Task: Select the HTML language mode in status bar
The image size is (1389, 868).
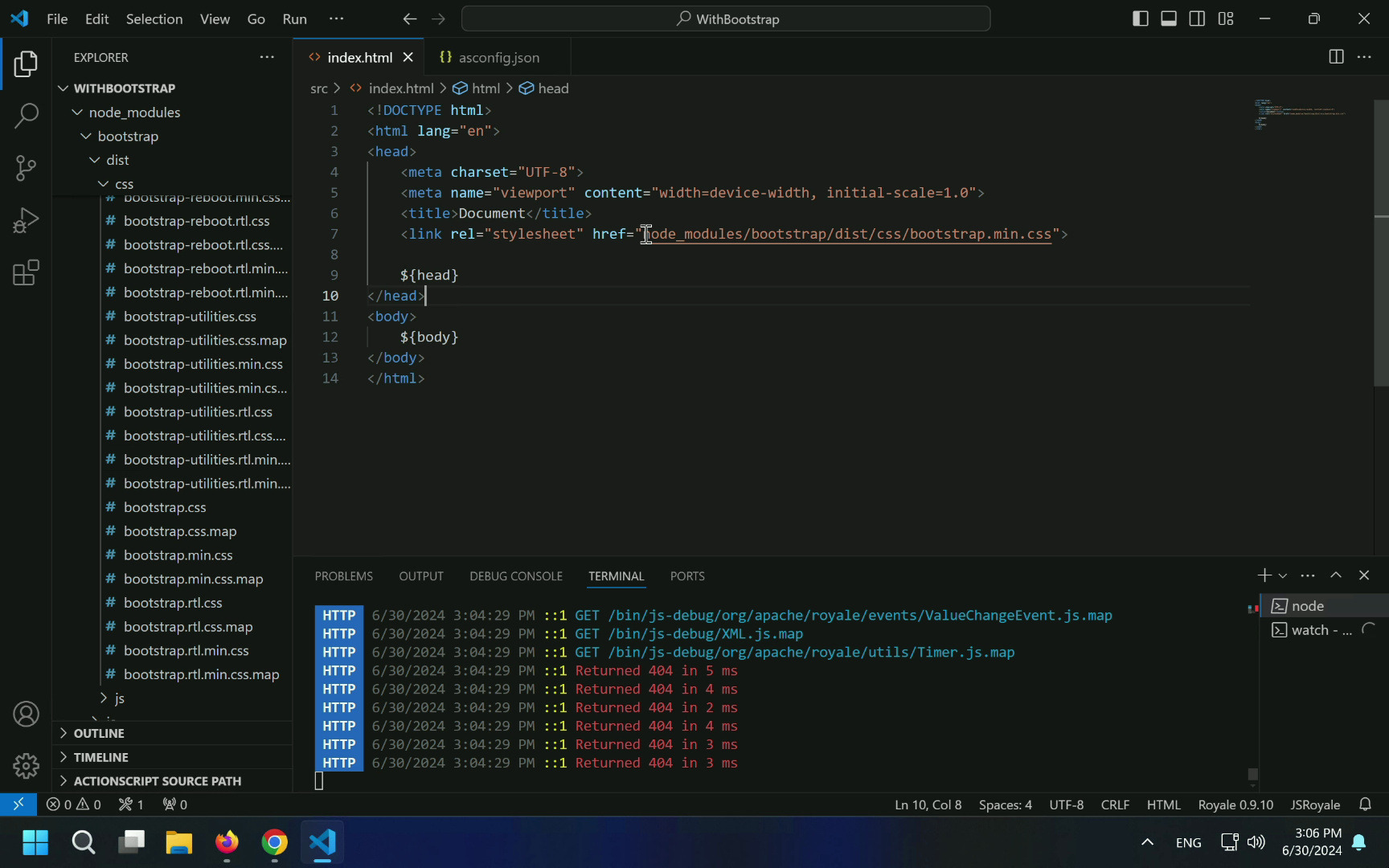Action: pyautogui.click(x=1163, y=804)
